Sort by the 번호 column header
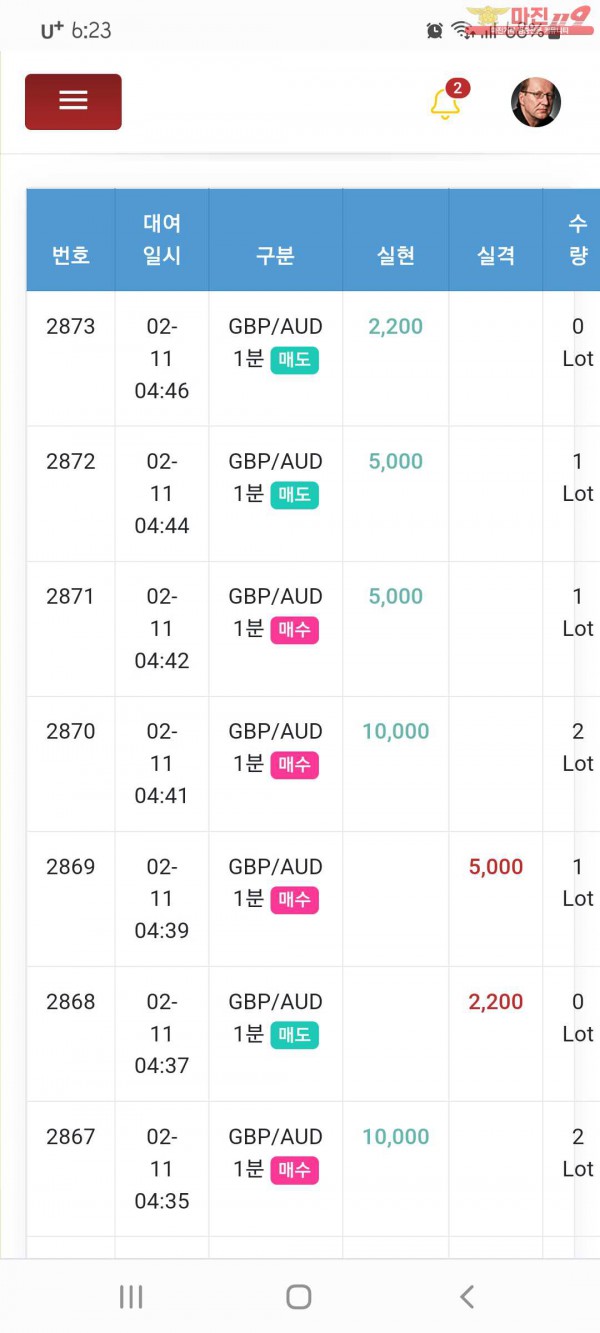 coord(71,255)
